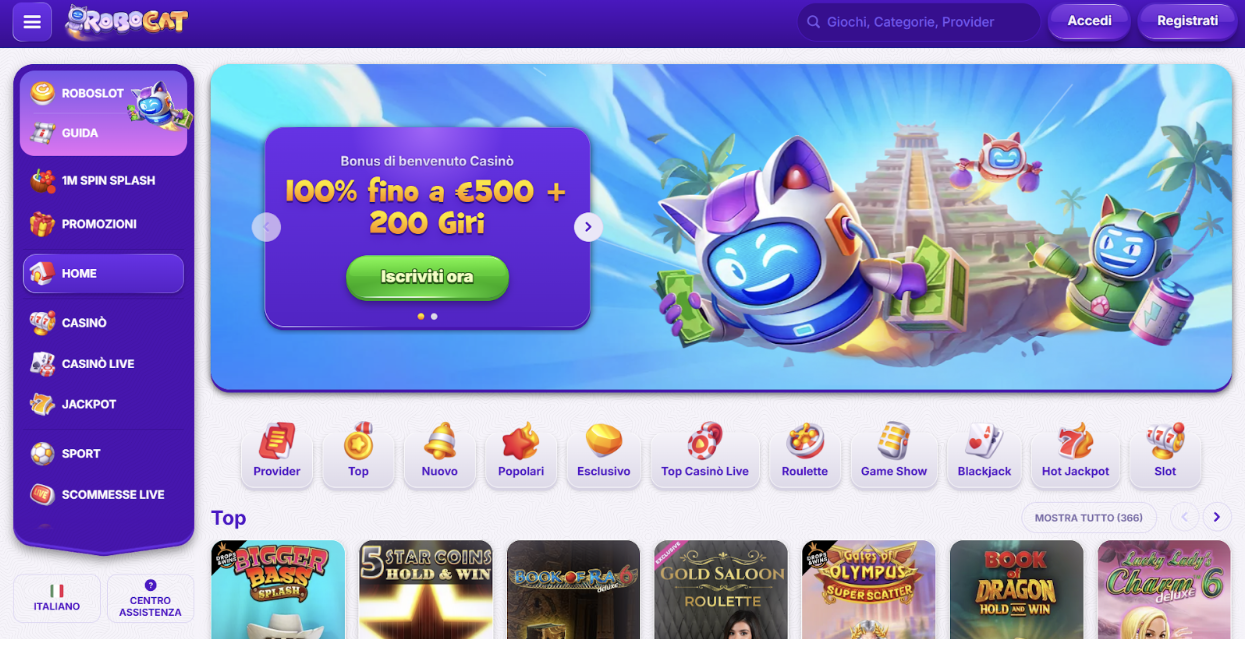Select the second banner pagination dot

click(434, 316)
